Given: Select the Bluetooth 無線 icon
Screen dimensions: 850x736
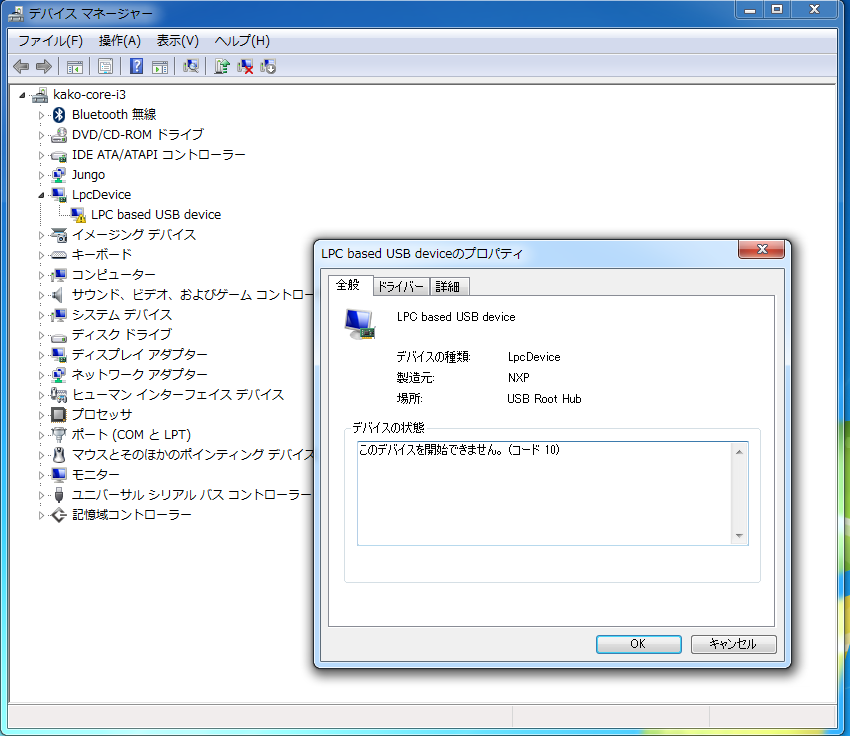Looking at the screenshot, I should click(x=59, y=114).
